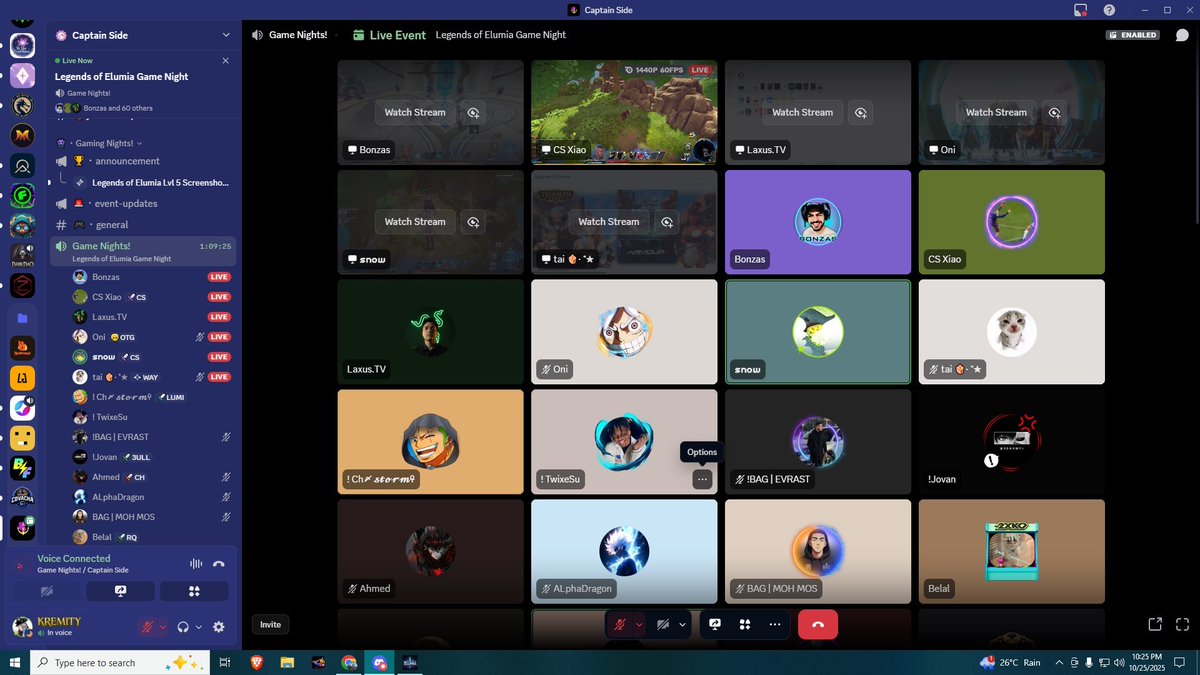This screenshot has width=1200, height=675.
Task: Turn on camera in the bottom call bar
Action: coord(663,624)
